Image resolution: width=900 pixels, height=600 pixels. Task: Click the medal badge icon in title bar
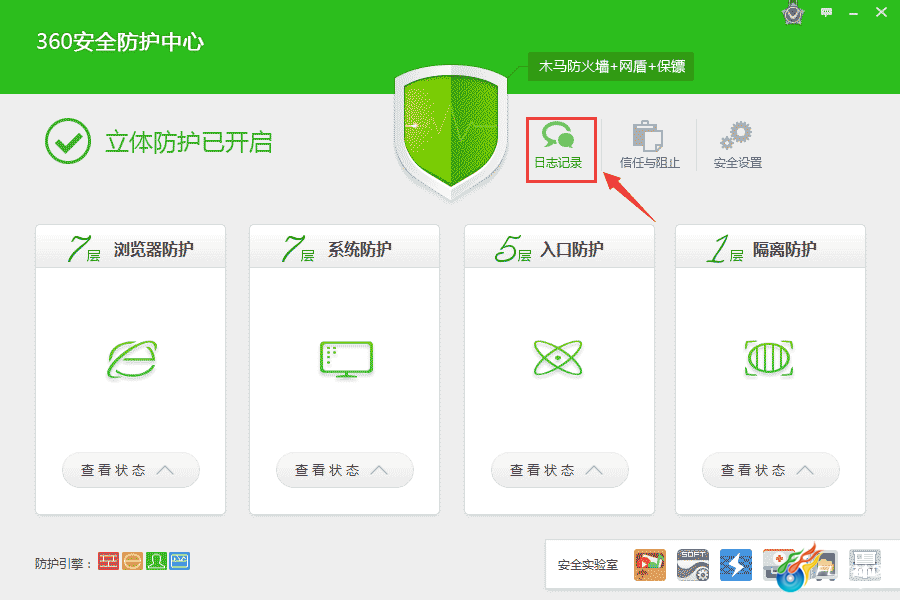tap(793, 13)
